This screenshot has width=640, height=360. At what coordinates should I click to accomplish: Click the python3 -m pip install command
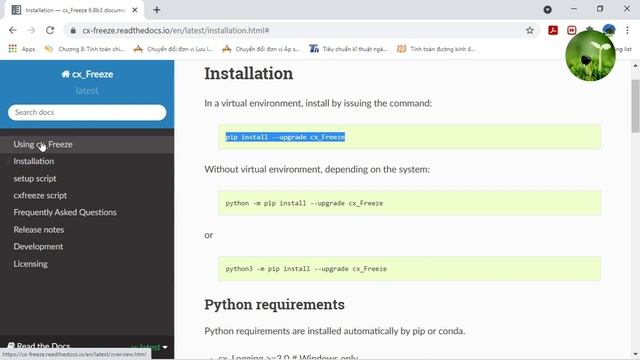point(306,269)
